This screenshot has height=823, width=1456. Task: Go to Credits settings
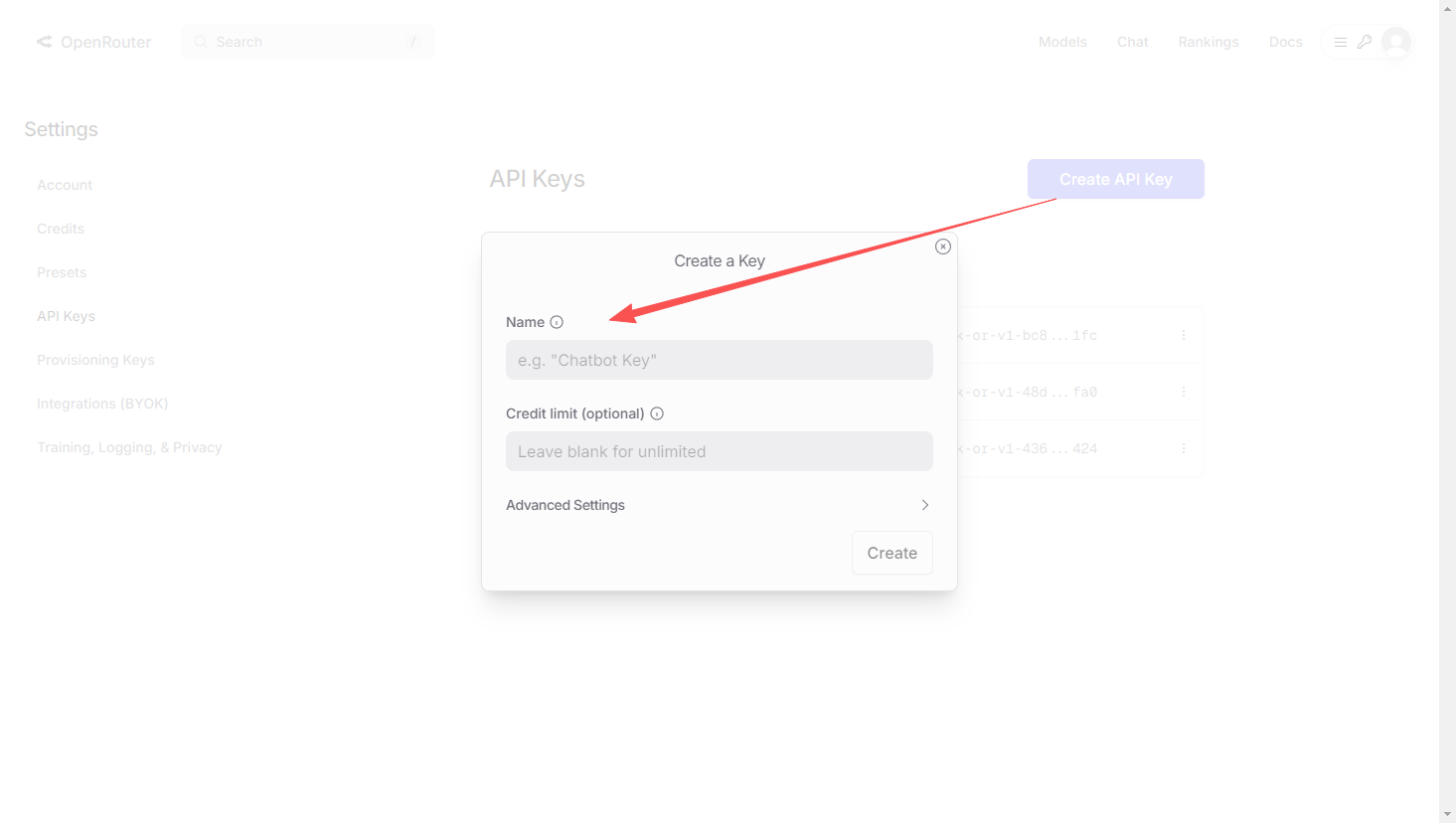[x=61, y=229]
